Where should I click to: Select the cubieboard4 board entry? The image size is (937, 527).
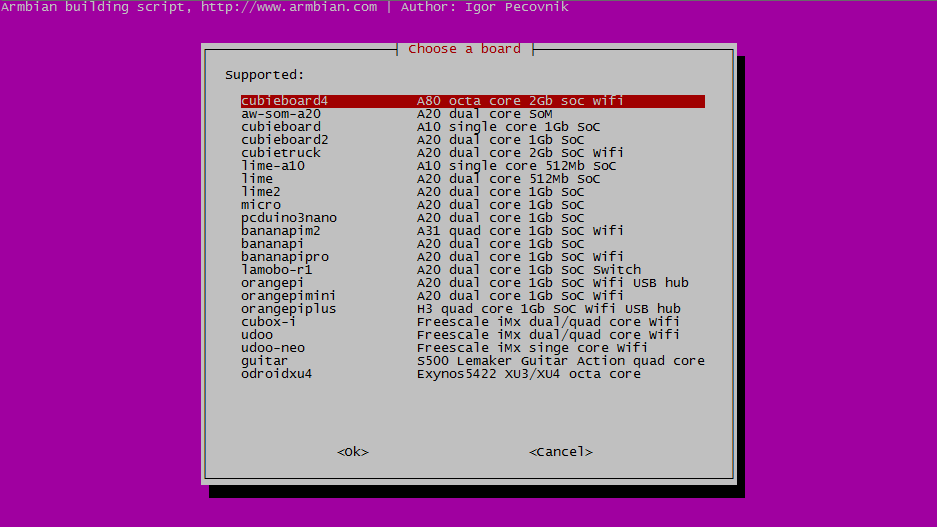tap(473, 101)
